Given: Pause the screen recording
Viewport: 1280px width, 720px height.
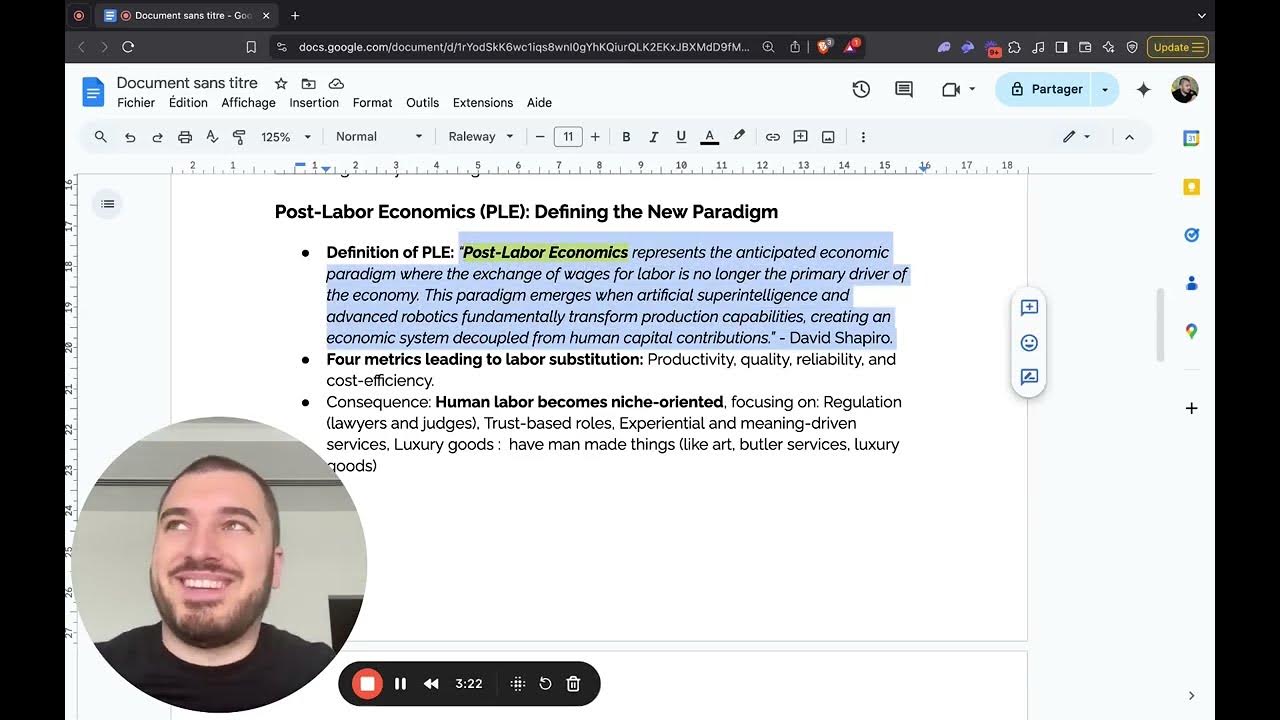Looking at the screenshot, I should (400, 684).
